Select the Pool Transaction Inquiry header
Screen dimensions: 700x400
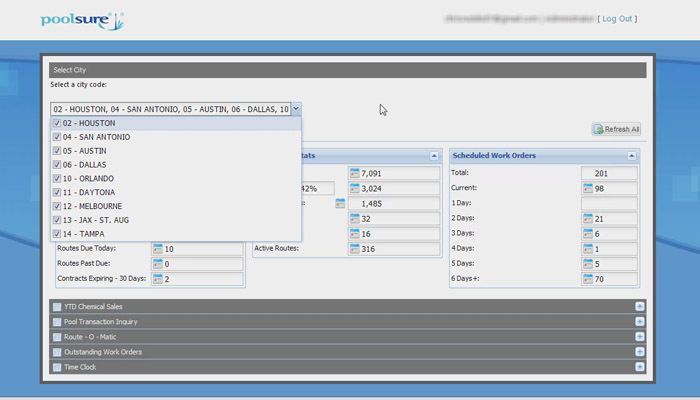(100, 322)
